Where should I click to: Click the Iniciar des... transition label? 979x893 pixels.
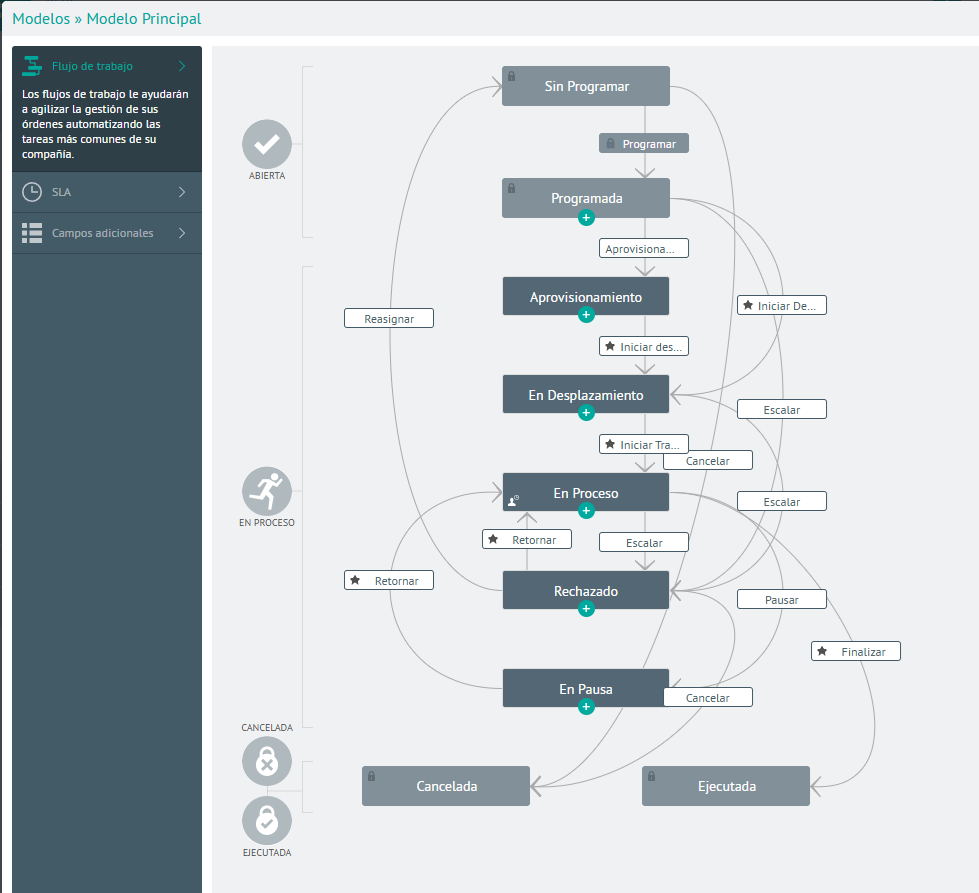point(644,346)
